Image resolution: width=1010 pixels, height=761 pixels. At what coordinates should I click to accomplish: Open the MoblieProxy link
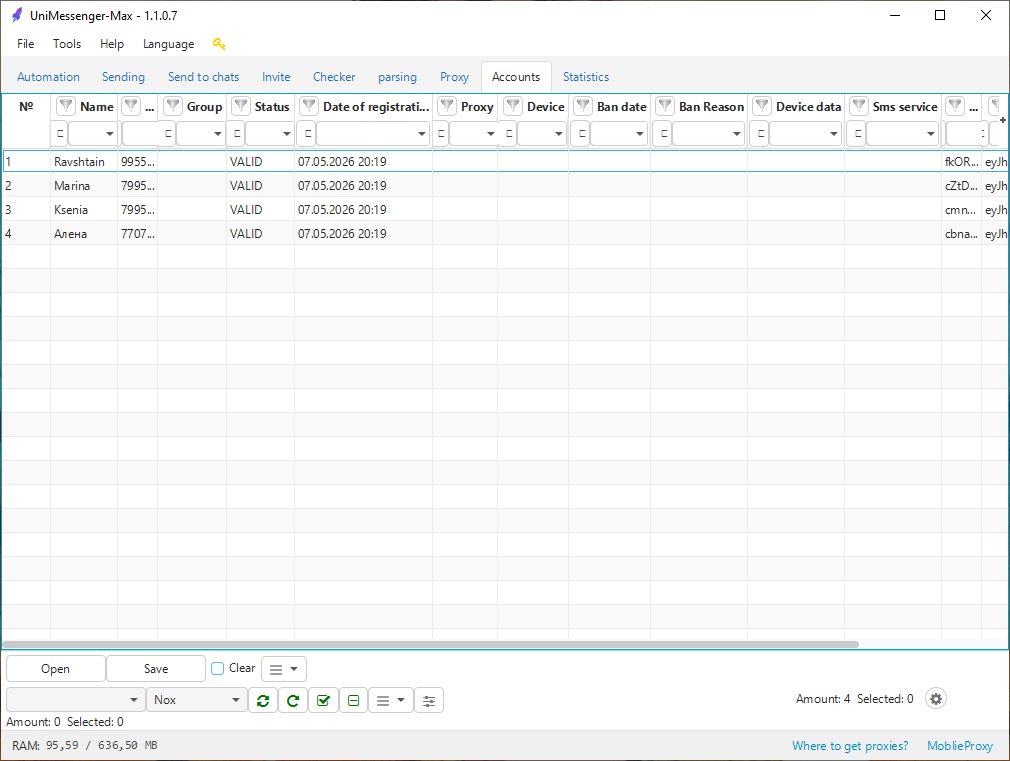pos(960,746)
